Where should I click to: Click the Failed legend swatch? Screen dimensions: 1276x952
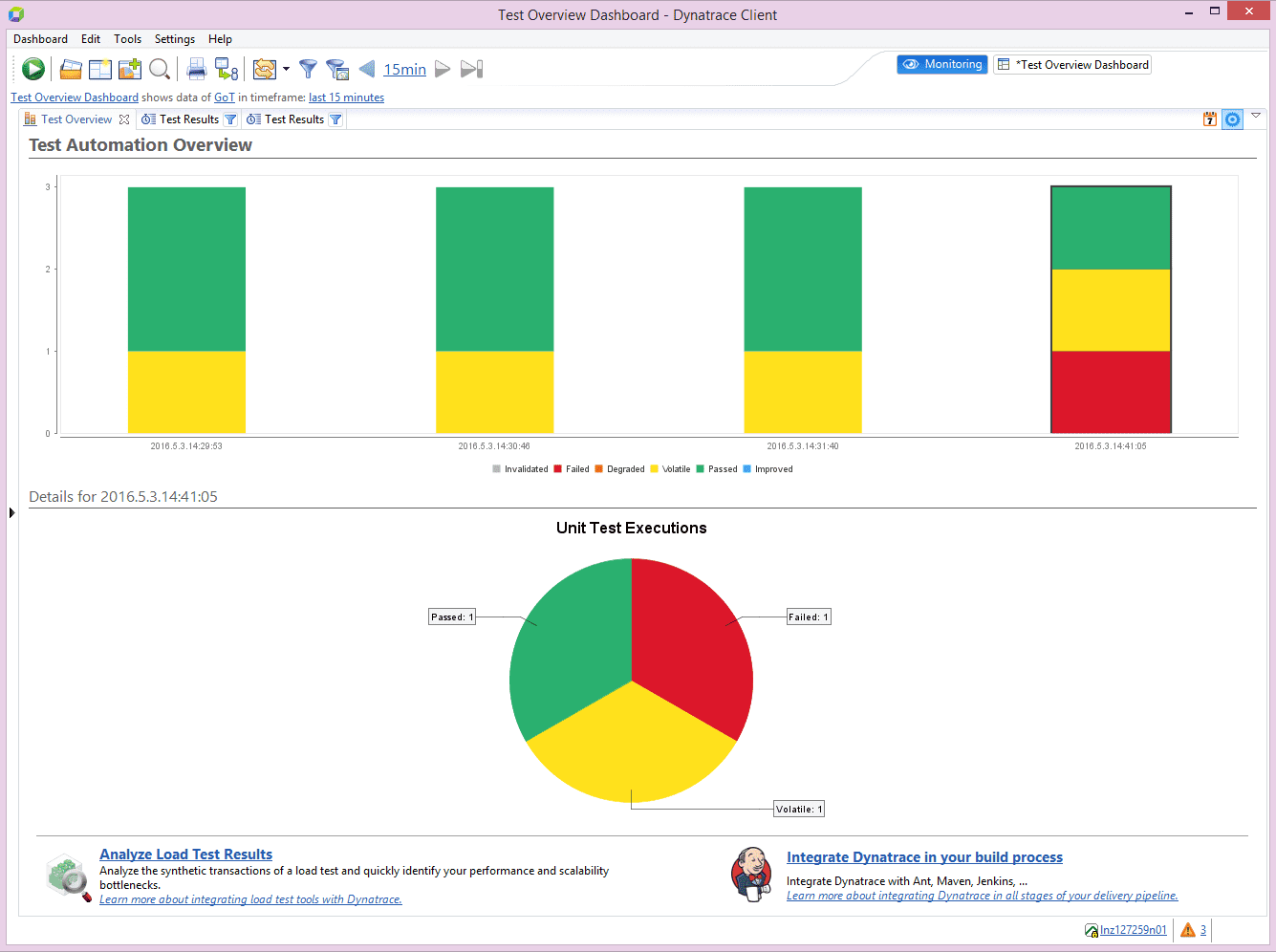(557, 469)
